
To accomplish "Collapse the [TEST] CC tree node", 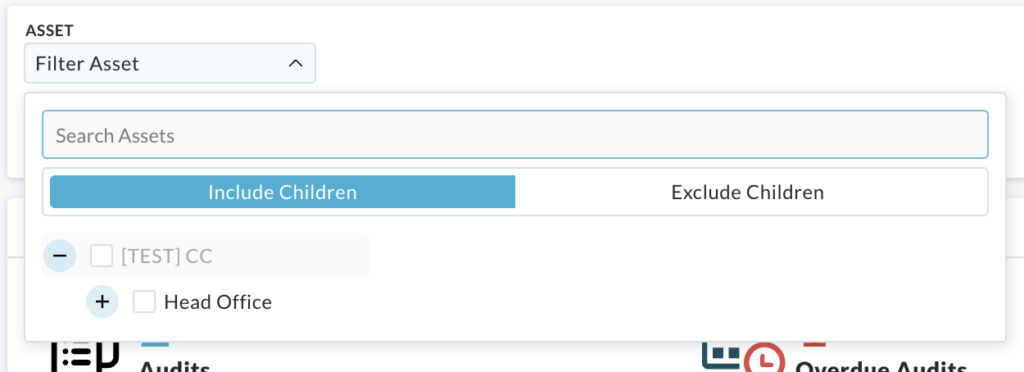I will (59, 256).
